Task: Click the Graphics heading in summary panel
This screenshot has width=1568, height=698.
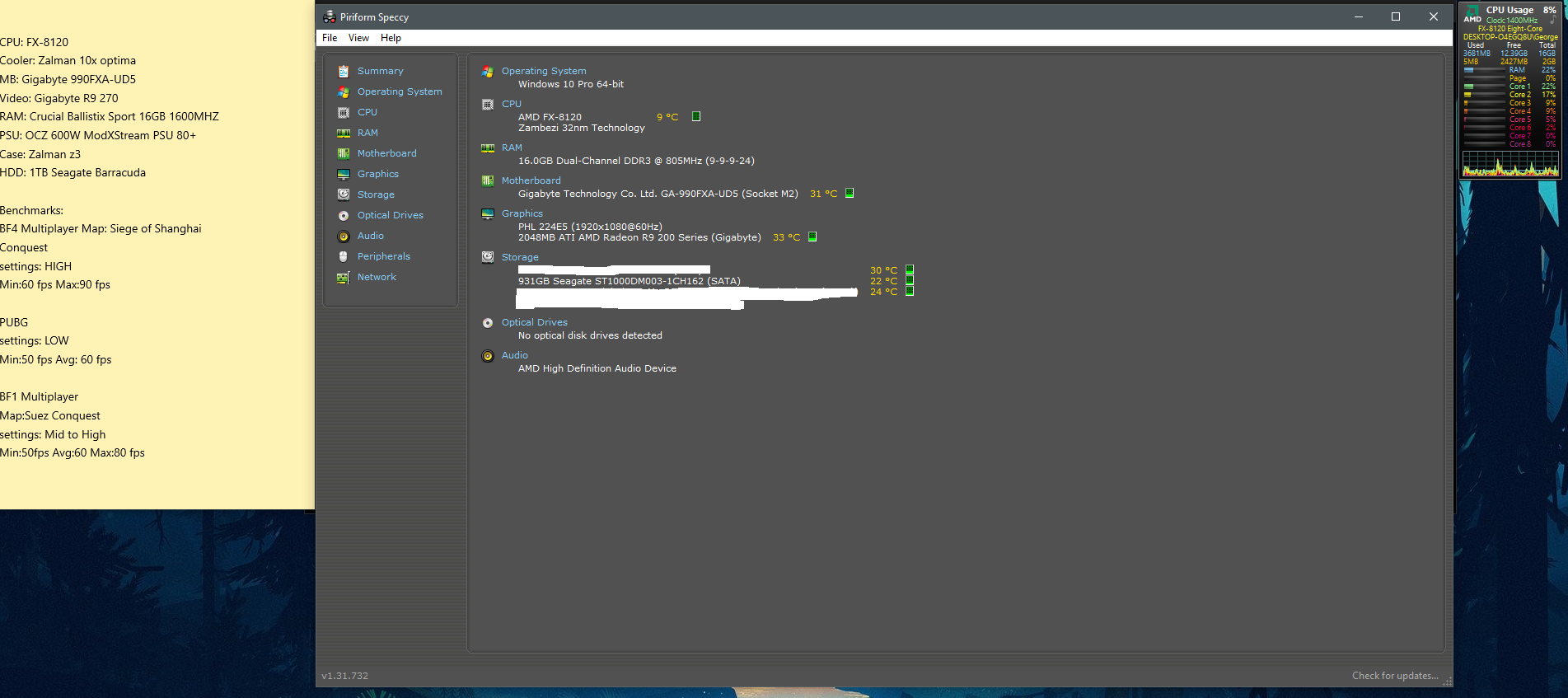Action: pyautogui.click(x=522, y=213)
